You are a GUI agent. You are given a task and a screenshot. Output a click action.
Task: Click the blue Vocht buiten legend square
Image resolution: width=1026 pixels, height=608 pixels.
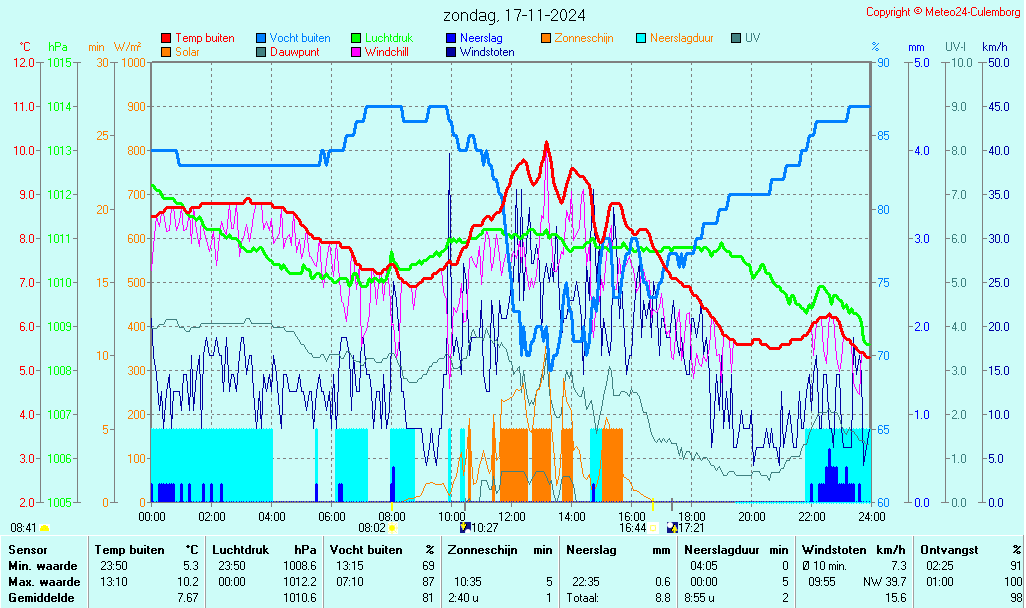pos(261,38)
